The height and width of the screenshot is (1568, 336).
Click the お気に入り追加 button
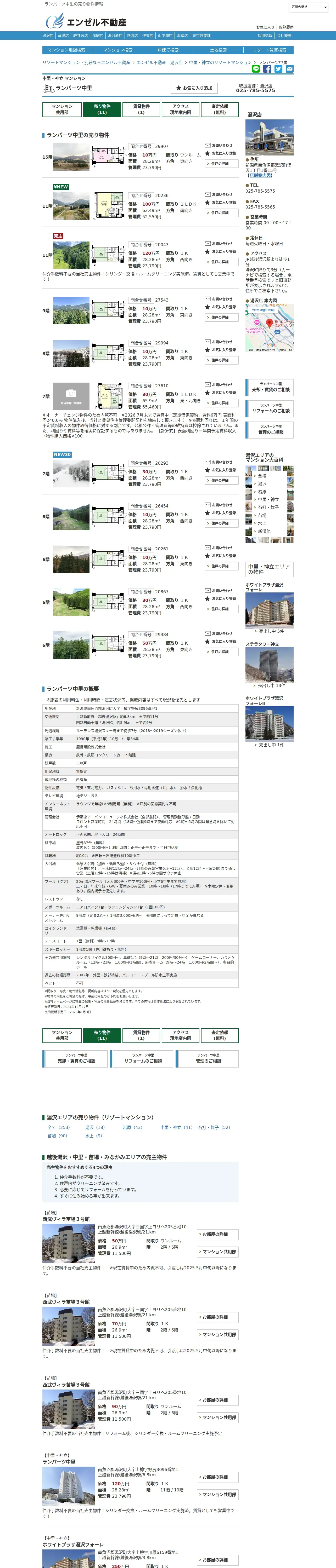194,88
